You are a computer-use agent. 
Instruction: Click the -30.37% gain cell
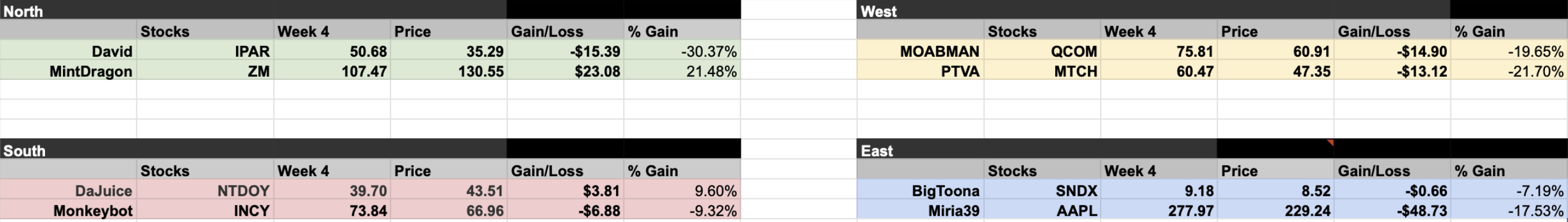click(682, 51)
